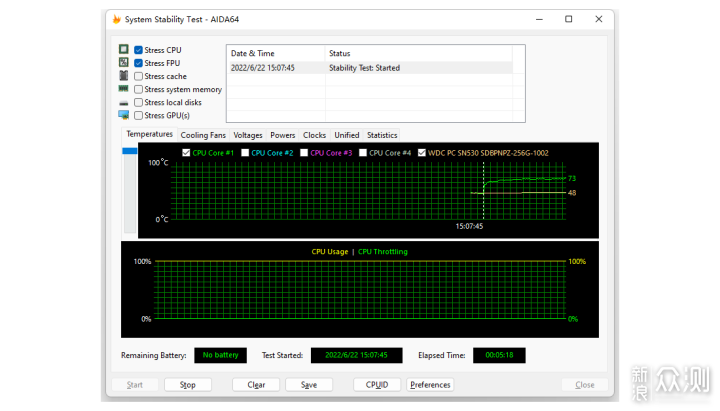The width and height of the screenshot is (720, 411).
Task: Show CPU Core #4 graph line
Action: coord(363,152)
